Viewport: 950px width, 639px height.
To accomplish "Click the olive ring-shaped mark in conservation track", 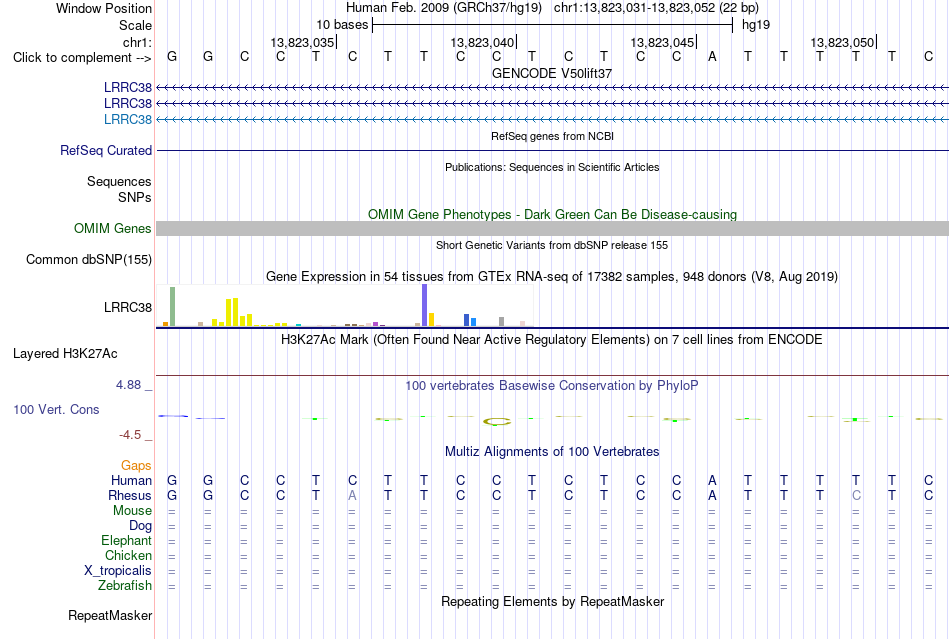I will (497, 422).
